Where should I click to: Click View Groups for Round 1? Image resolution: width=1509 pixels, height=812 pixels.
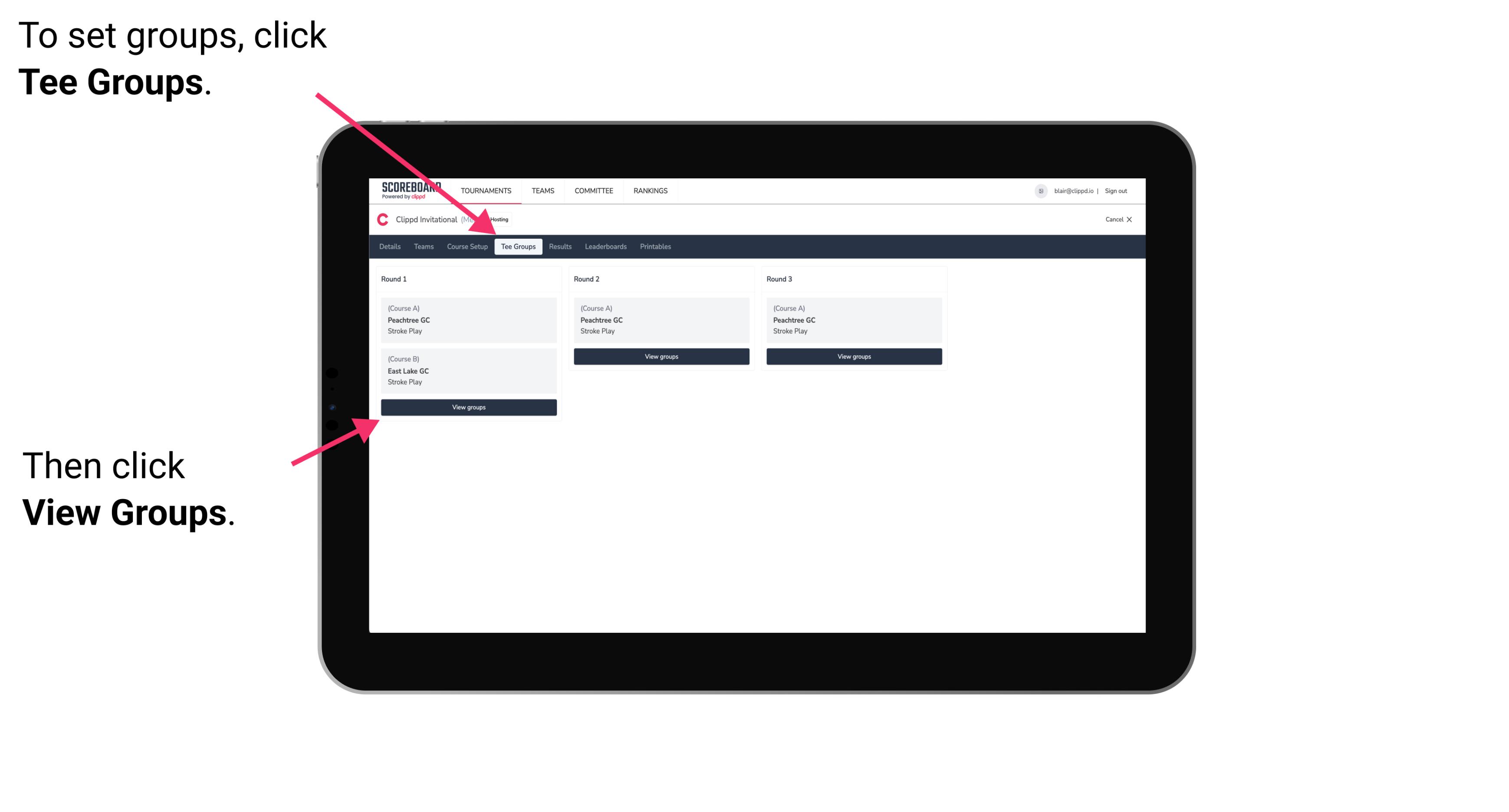pyautogui.click(x=469, y=407)
